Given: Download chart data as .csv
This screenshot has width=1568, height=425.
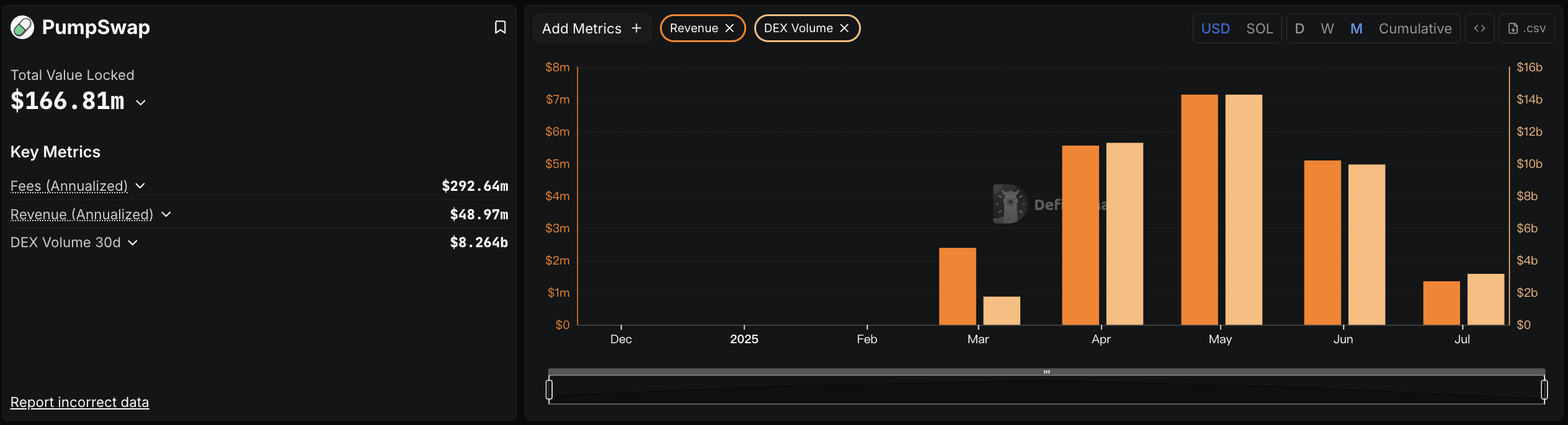Looking at the screenshot, I should (1526, 28).
